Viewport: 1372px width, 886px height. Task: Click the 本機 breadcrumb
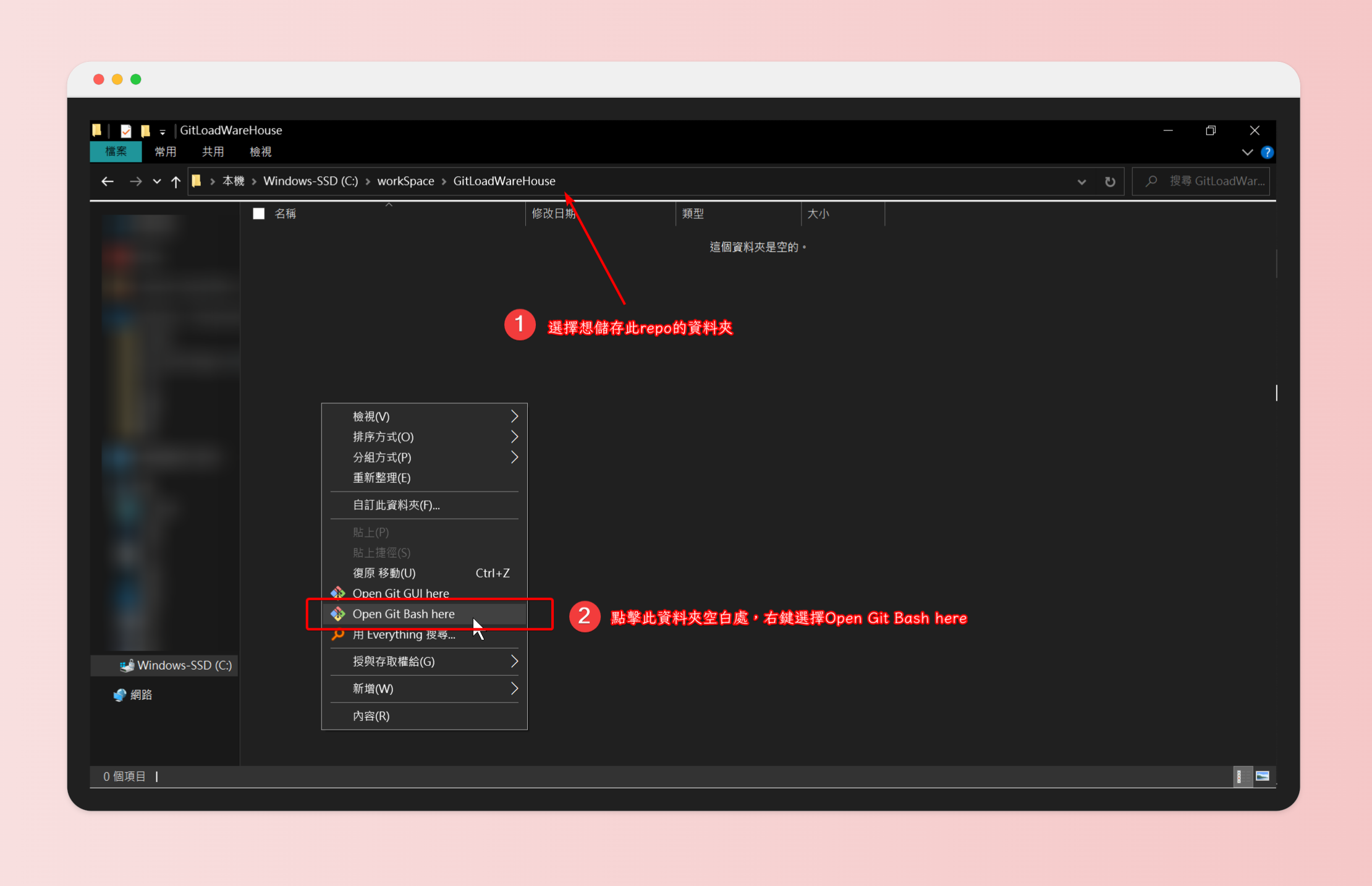click(233, 181)
